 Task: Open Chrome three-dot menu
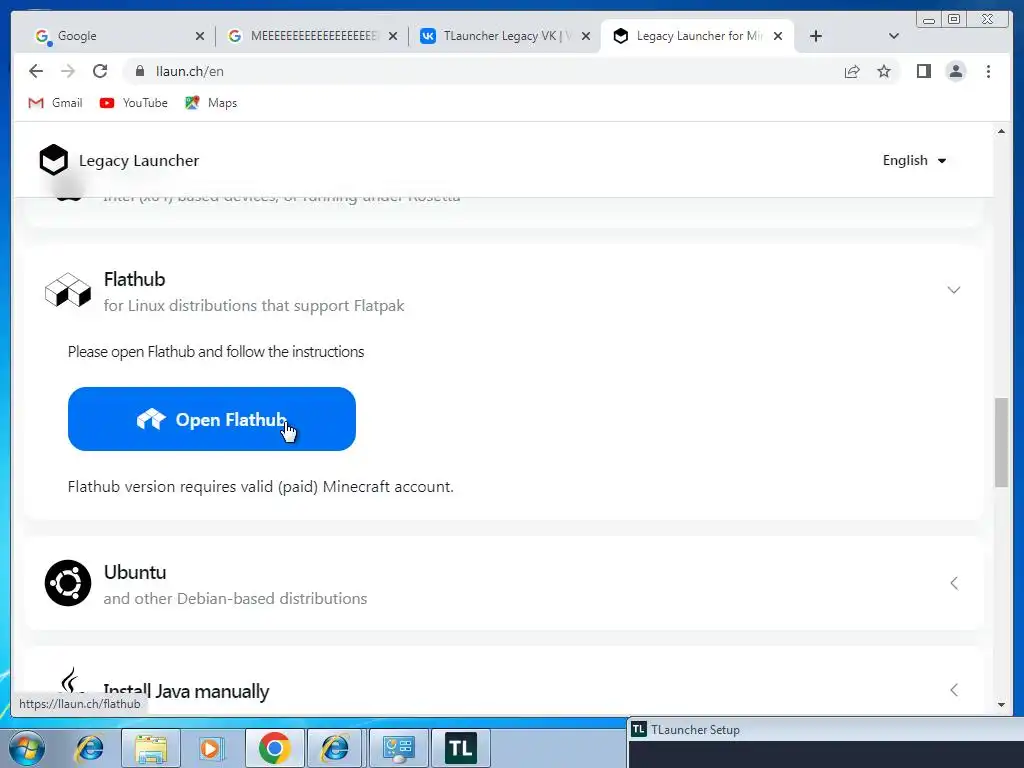(x=988, y=71)
